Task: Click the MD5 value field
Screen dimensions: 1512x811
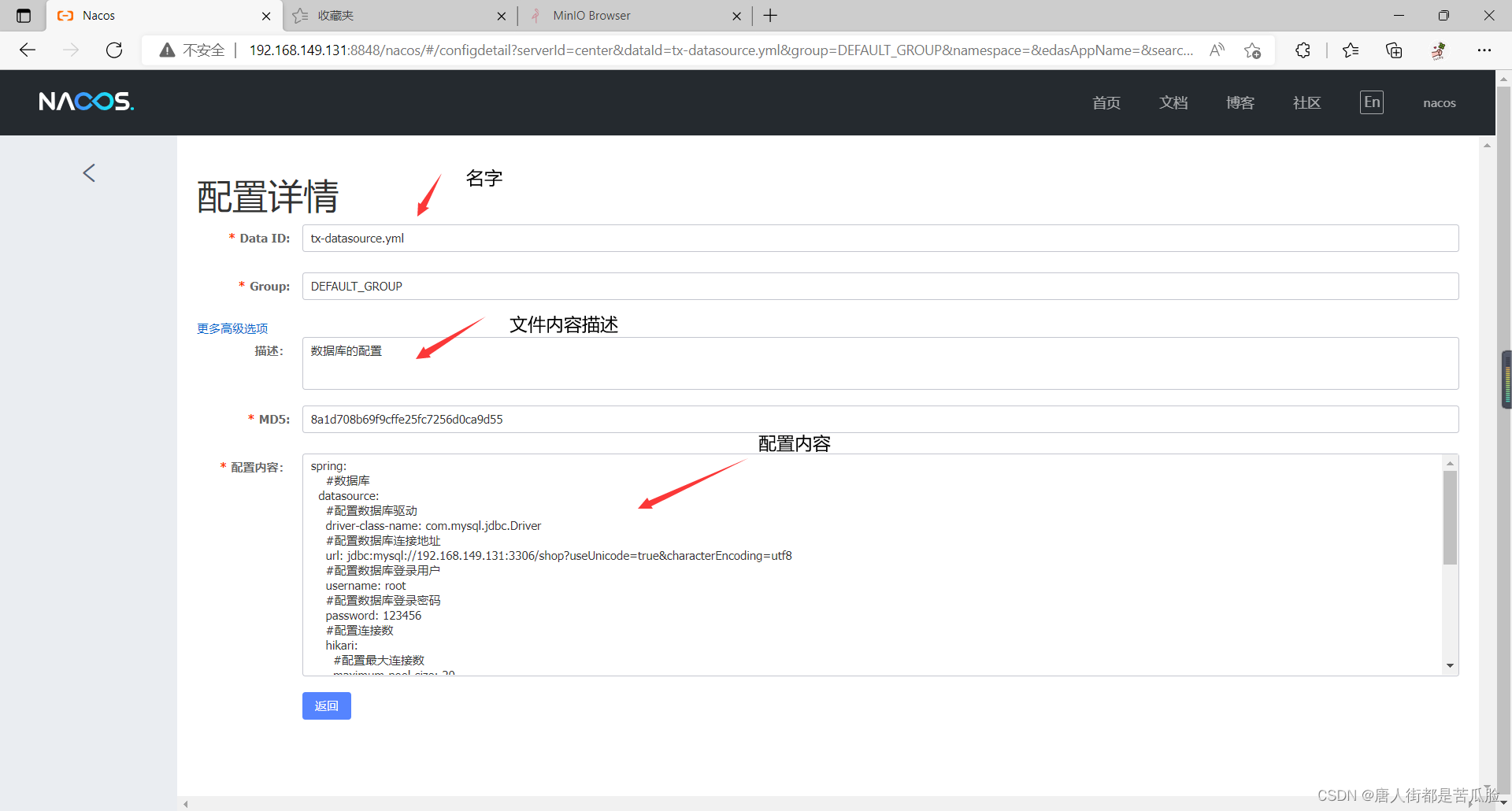Action: 880,420
